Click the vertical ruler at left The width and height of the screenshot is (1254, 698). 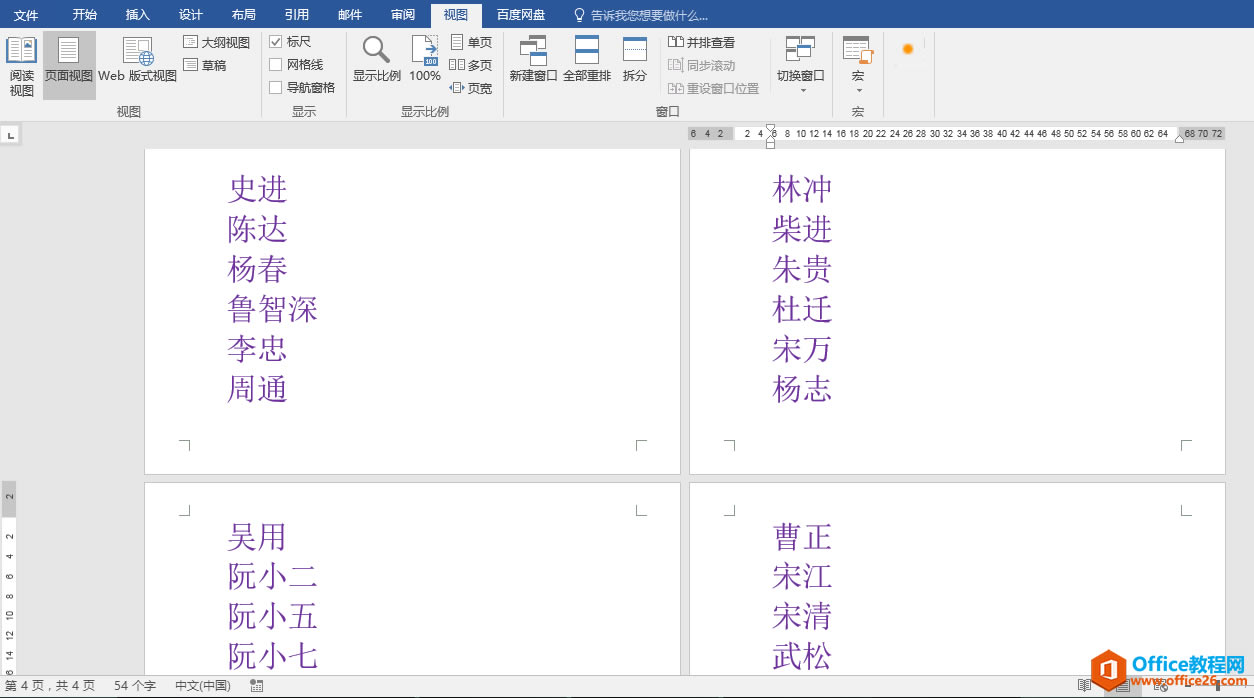(9, 576)
